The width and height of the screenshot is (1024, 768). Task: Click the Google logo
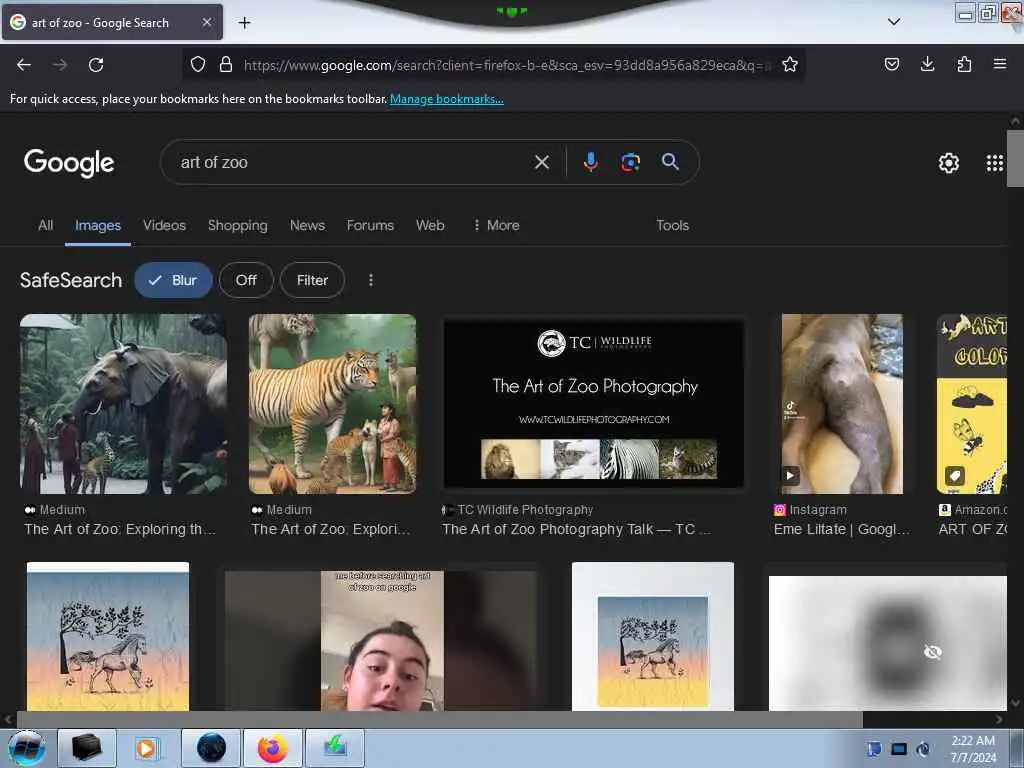[x=69, y=163]
